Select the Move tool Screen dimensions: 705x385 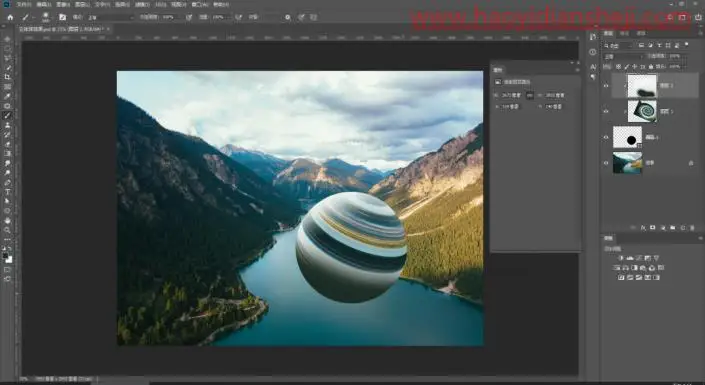pos(7,39)
